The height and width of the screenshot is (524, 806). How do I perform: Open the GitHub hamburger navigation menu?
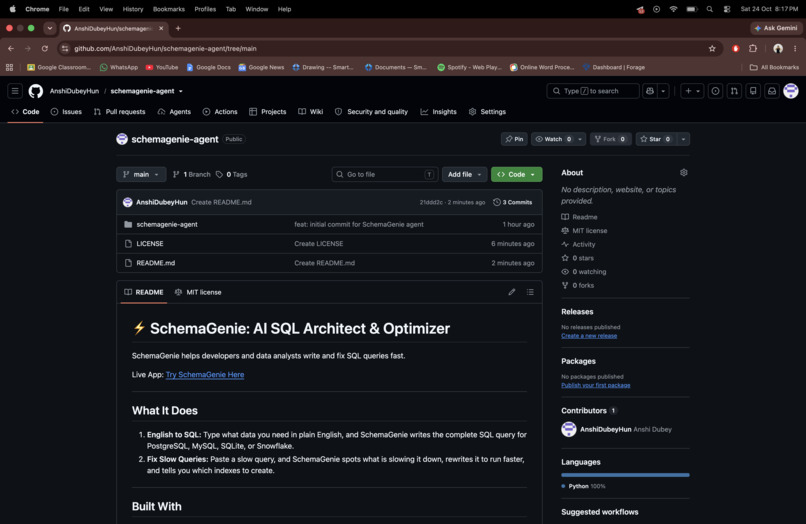click(x=15, y=91)
